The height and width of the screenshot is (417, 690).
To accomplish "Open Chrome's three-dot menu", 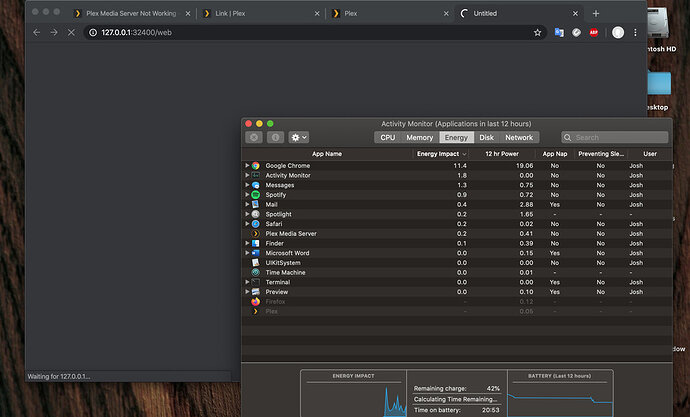I will tap(635, 33).
